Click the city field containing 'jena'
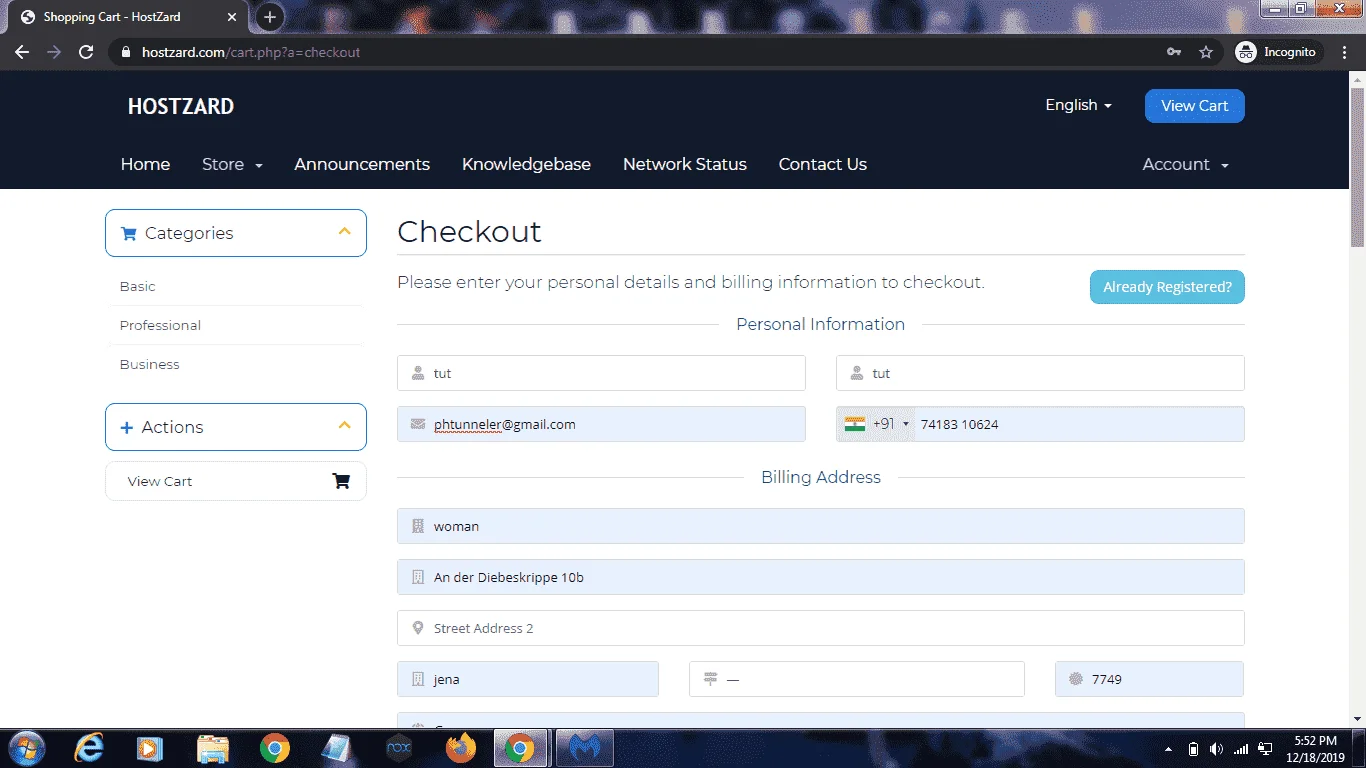The image size is (1366, 768). 528,679
